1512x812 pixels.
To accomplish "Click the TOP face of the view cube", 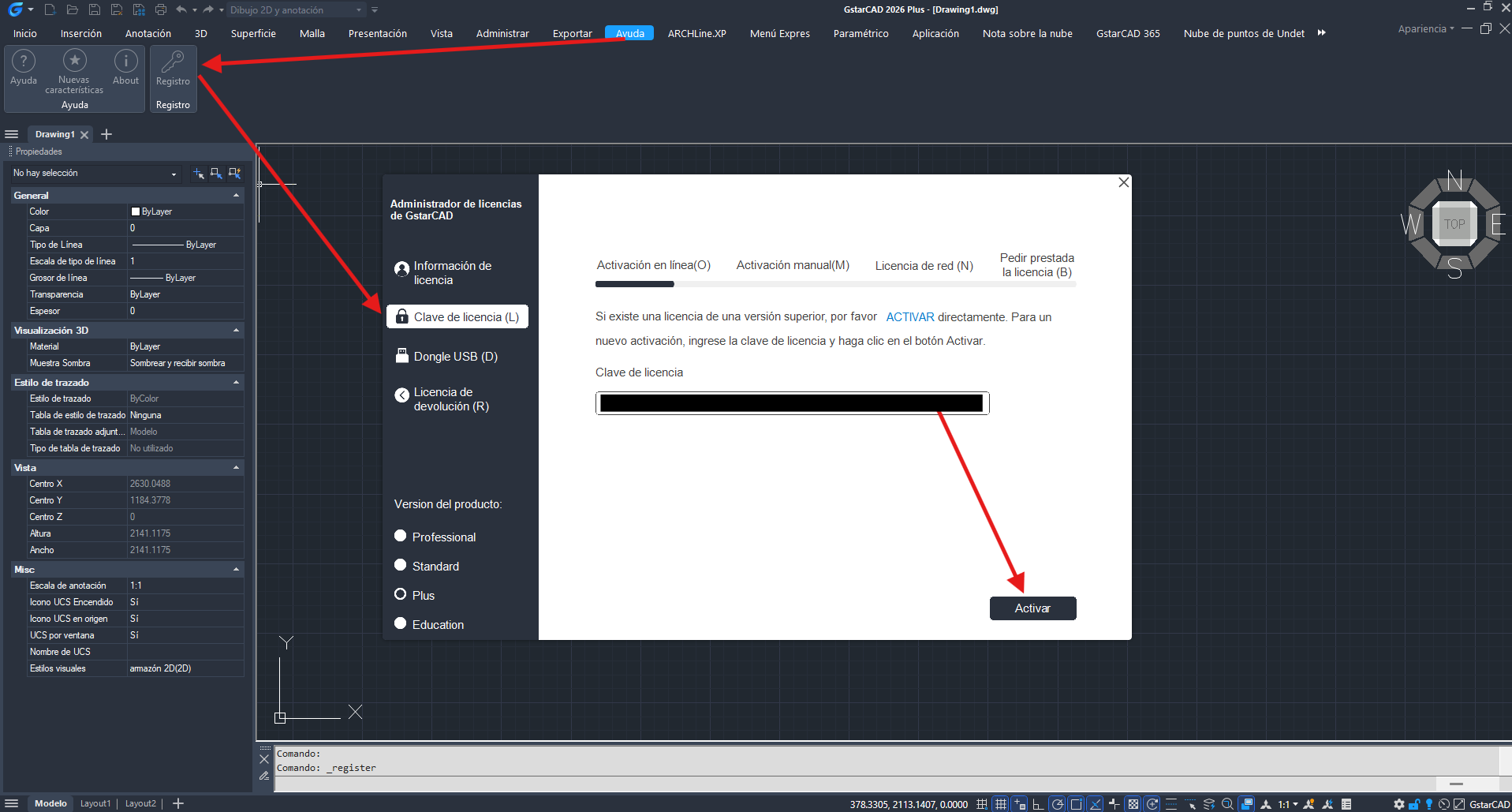I will click(x=1454, y=224).
